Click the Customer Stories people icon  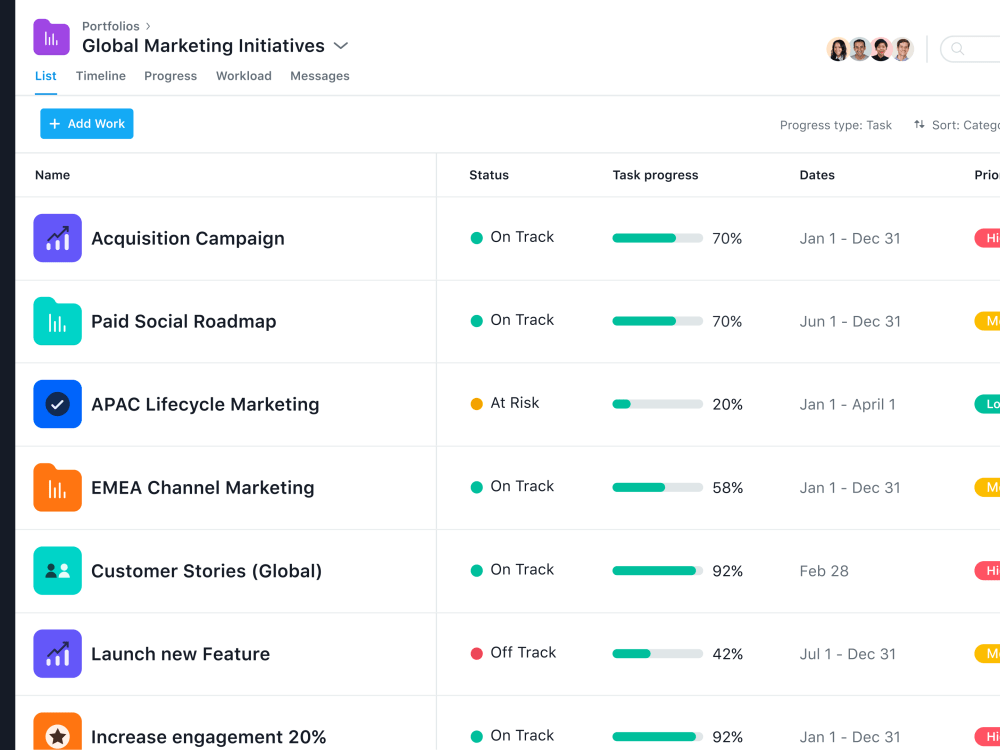click(57, 570)
